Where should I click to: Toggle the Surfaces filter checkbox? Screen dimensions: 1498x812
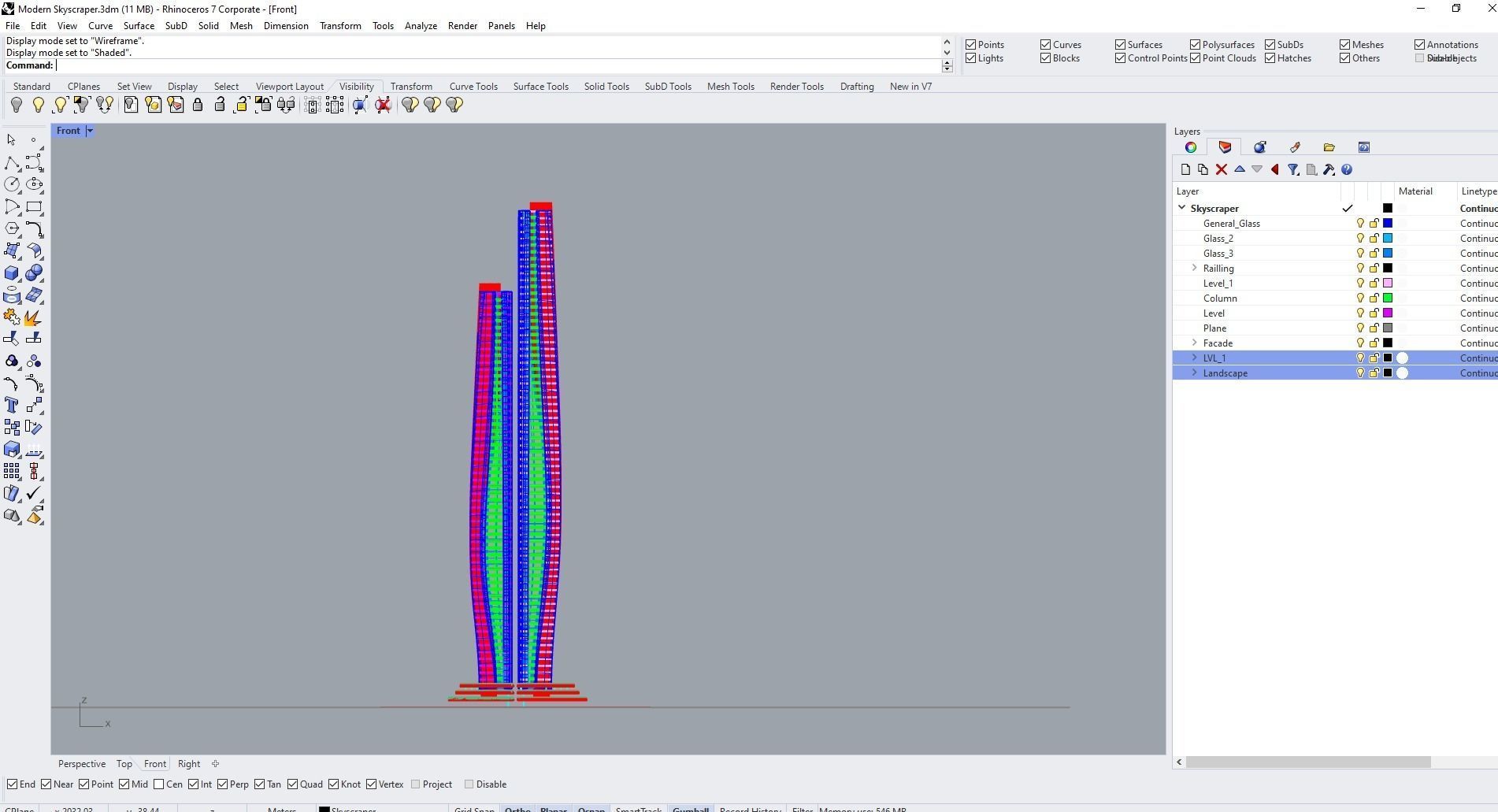click(1121, 45)
